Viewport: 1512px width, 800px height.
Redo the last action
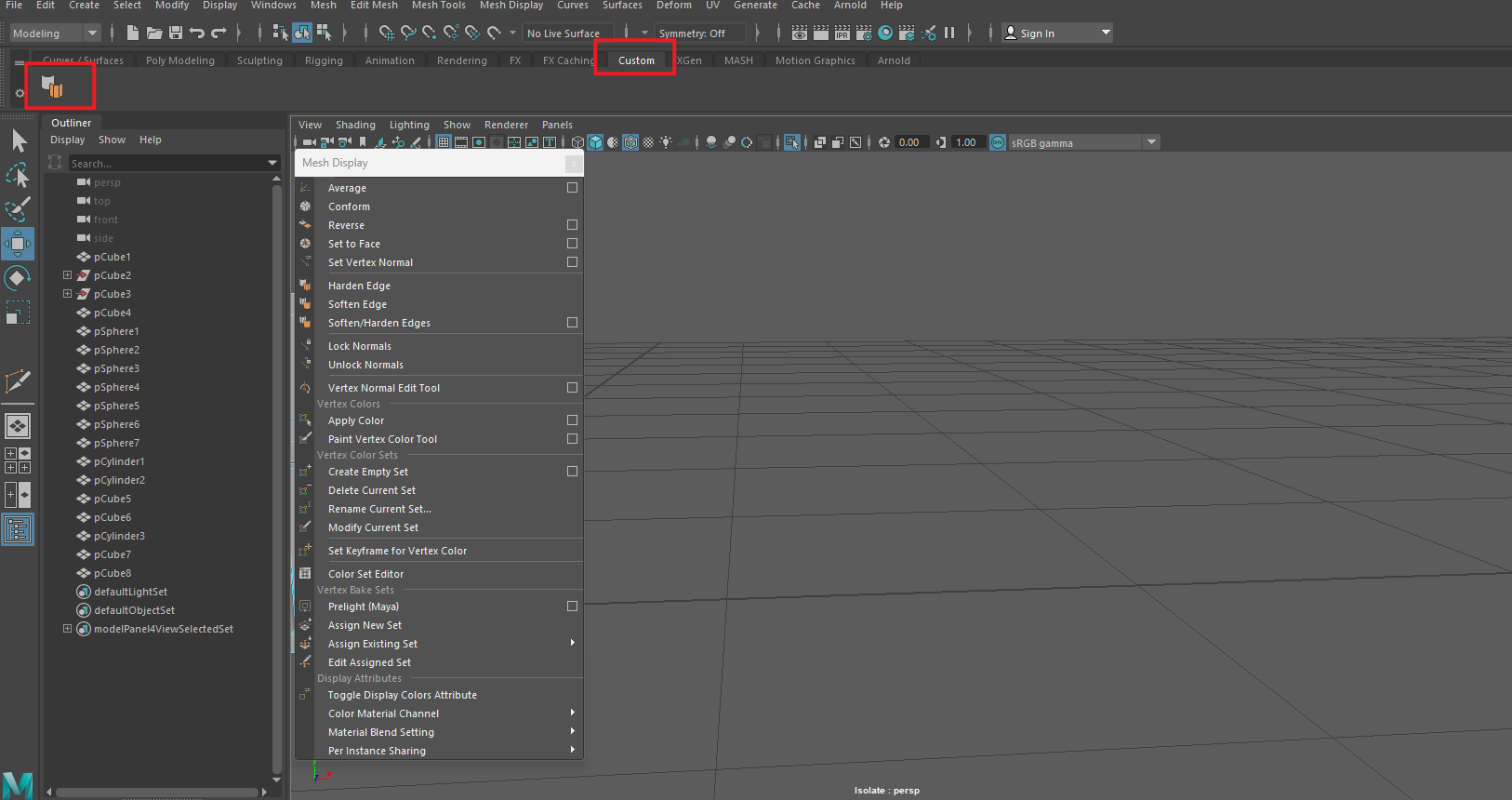click(219, 33)
